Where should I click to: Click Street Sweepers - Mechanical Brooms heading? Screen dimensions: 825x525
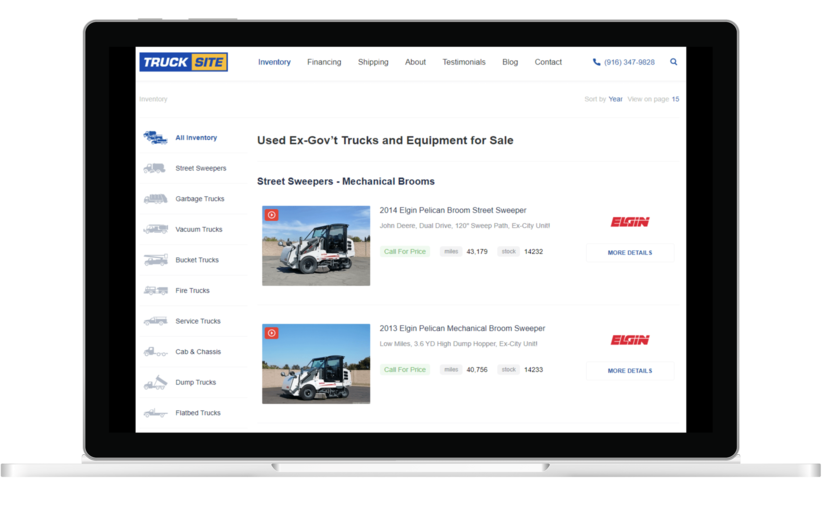(x=346, y=181)
